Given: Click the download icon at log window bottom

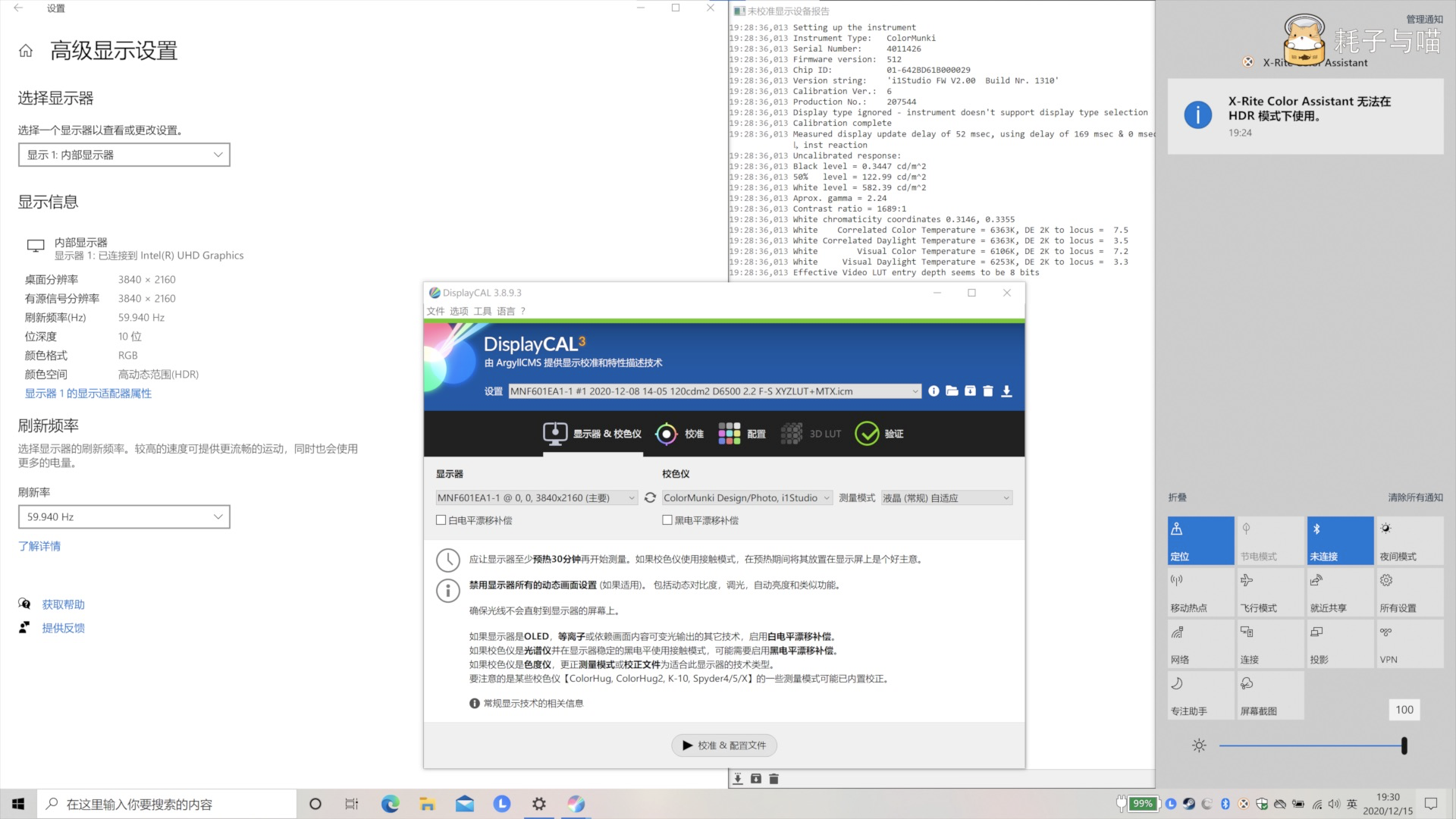Looking at the screenshot, I should coord(738,779).
